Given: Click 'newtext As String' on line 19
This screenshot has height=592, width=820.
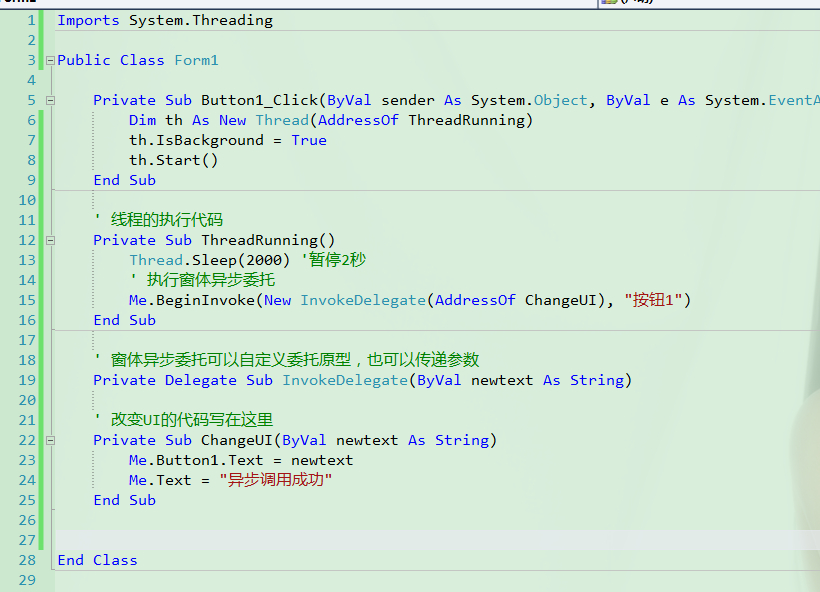Looking at the screenshot, I should click(x=547, y=380).
